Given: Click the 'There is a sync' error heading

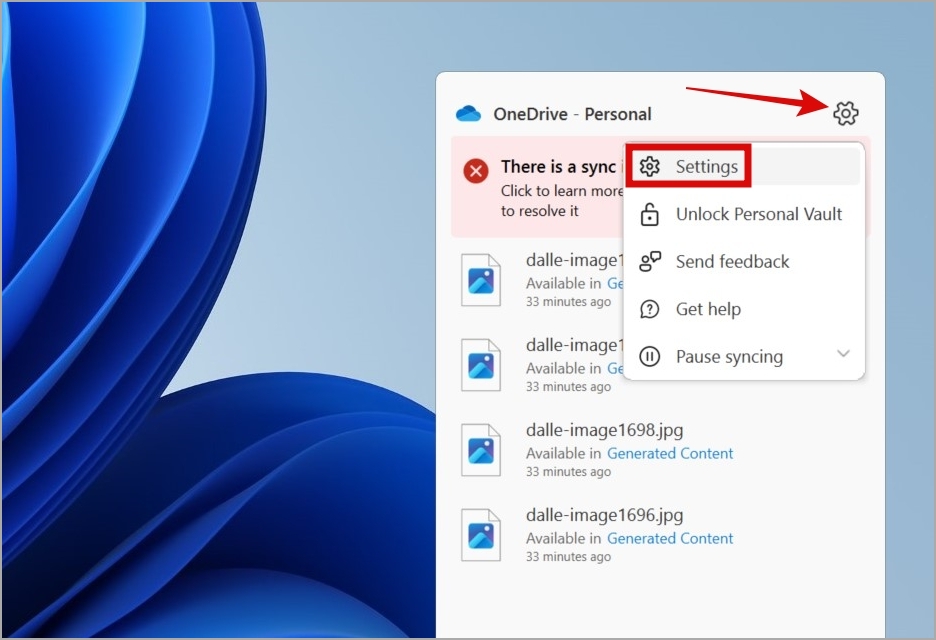Looking at the screenshot, I should click(558, 167).
